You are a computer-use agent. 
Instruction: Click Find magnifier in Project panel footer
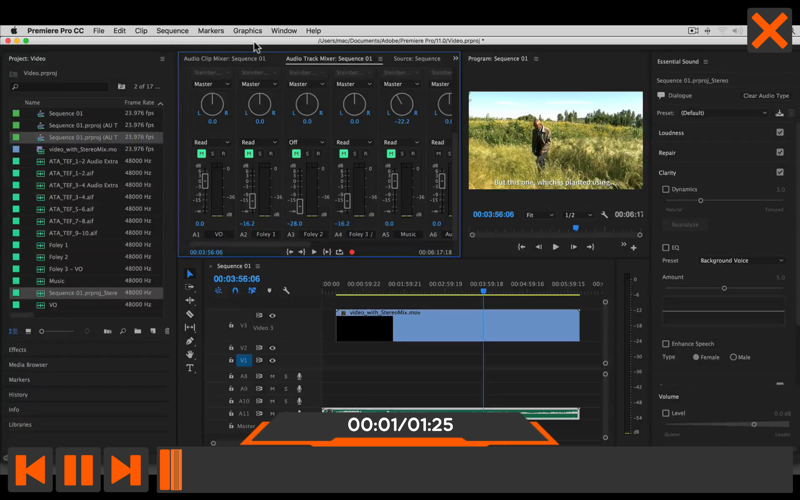[x=122, y=331]
